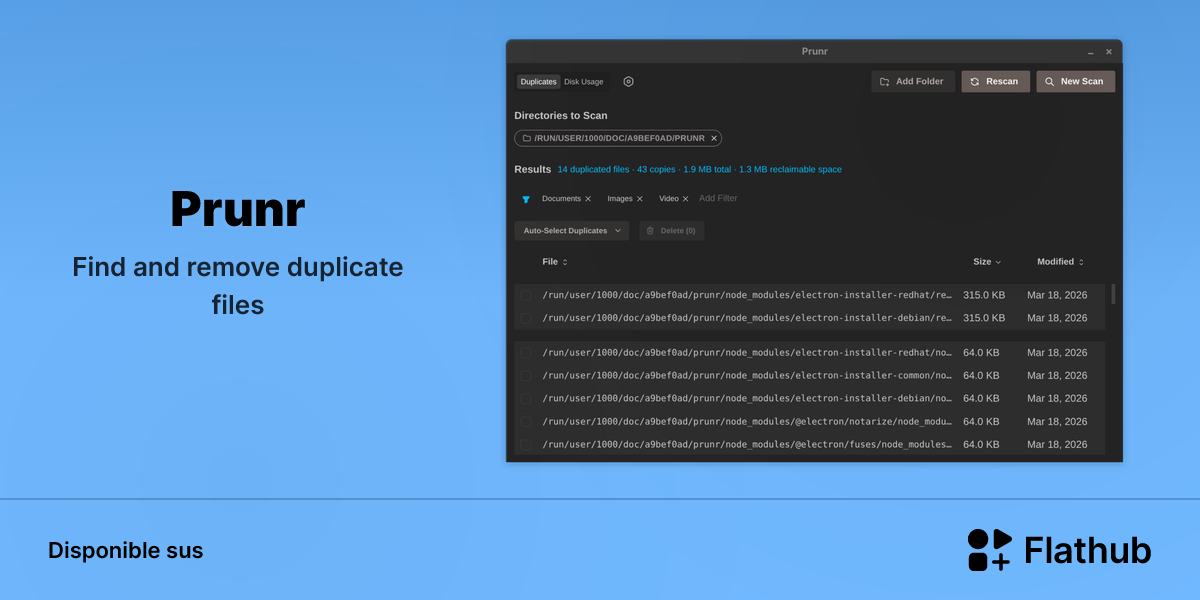This screenshot has width=1200, height=600.
Task: Open the hexagon settings icon
Action: click(x=628, y=82)
